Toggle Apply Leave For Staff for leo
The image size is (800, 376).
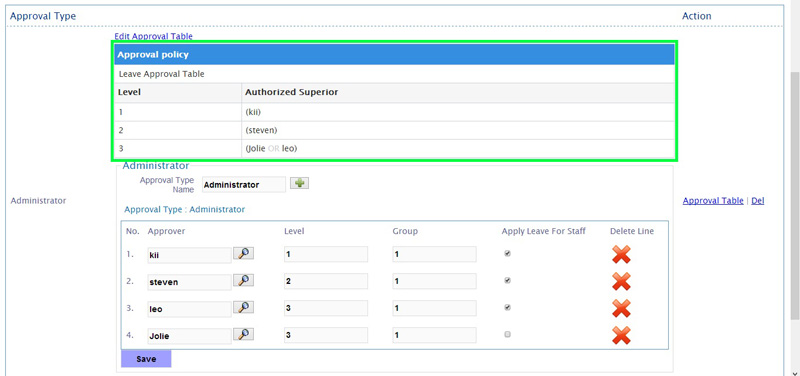click(x=507, y=308)
